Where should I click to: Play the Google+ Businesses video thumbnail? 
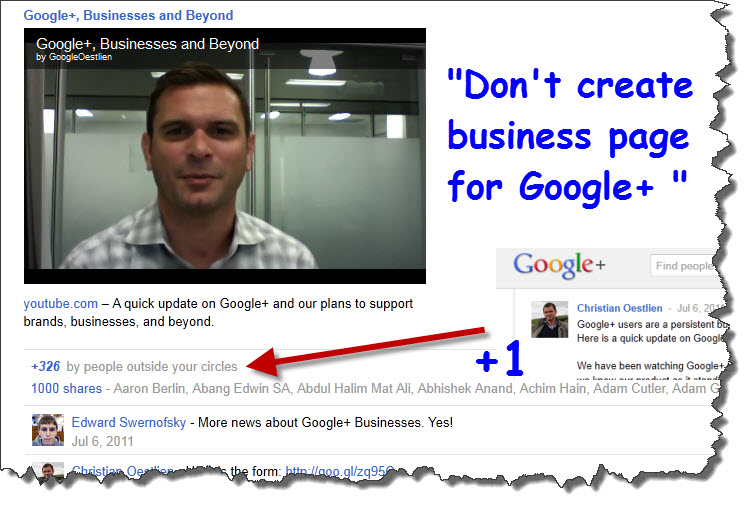pos(225,156)
